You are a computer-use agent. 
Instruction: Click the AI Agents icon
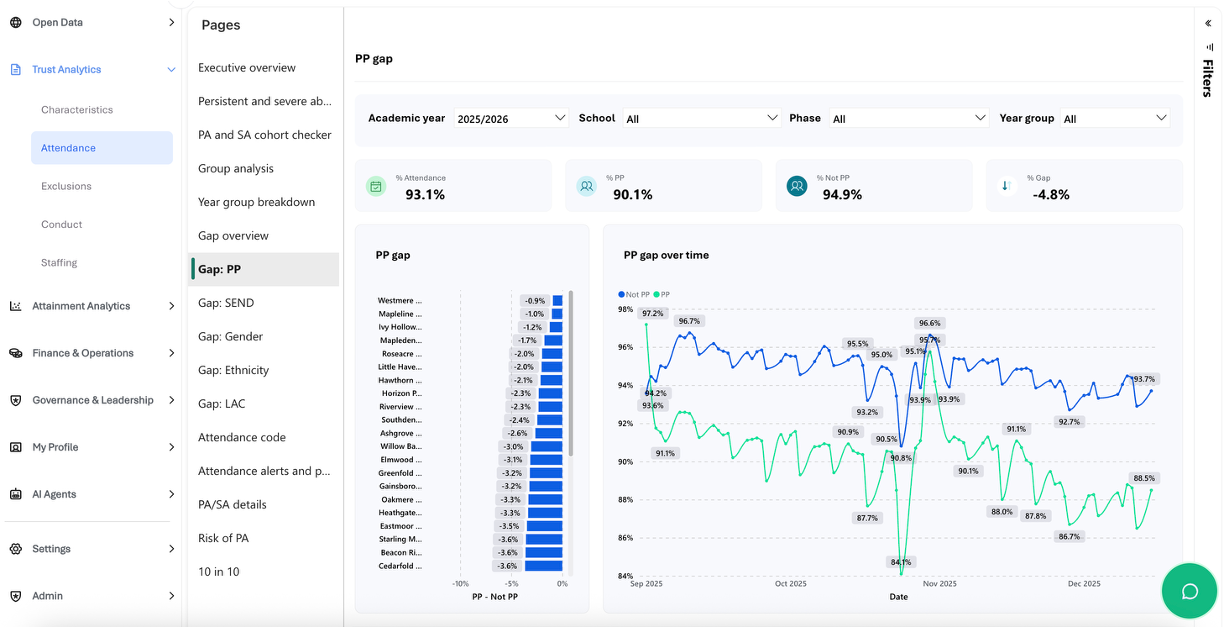(x=15, y=494)
